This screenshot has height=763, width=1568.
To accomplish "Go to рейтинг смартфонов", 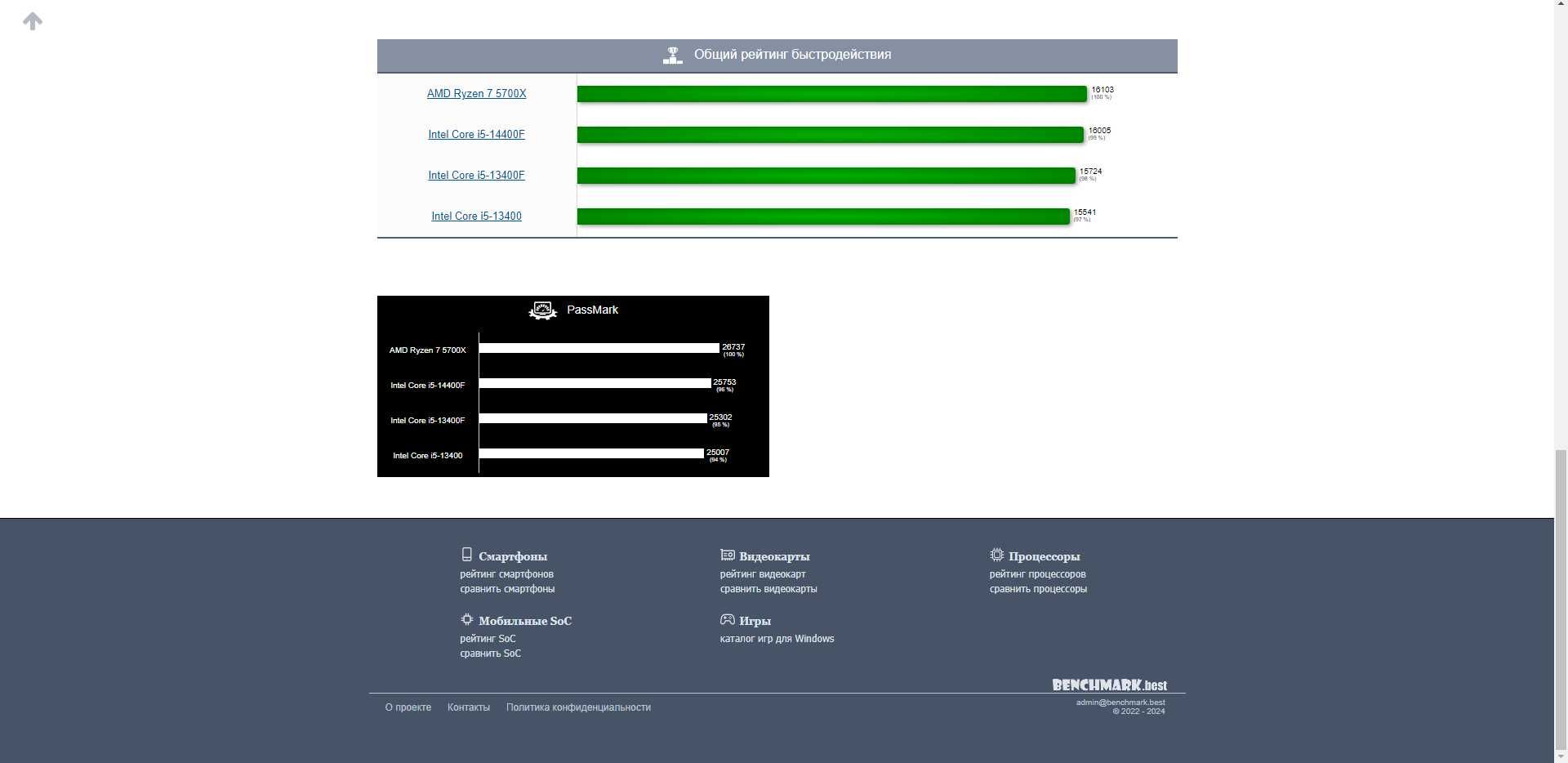I will [x=506, y=574].
